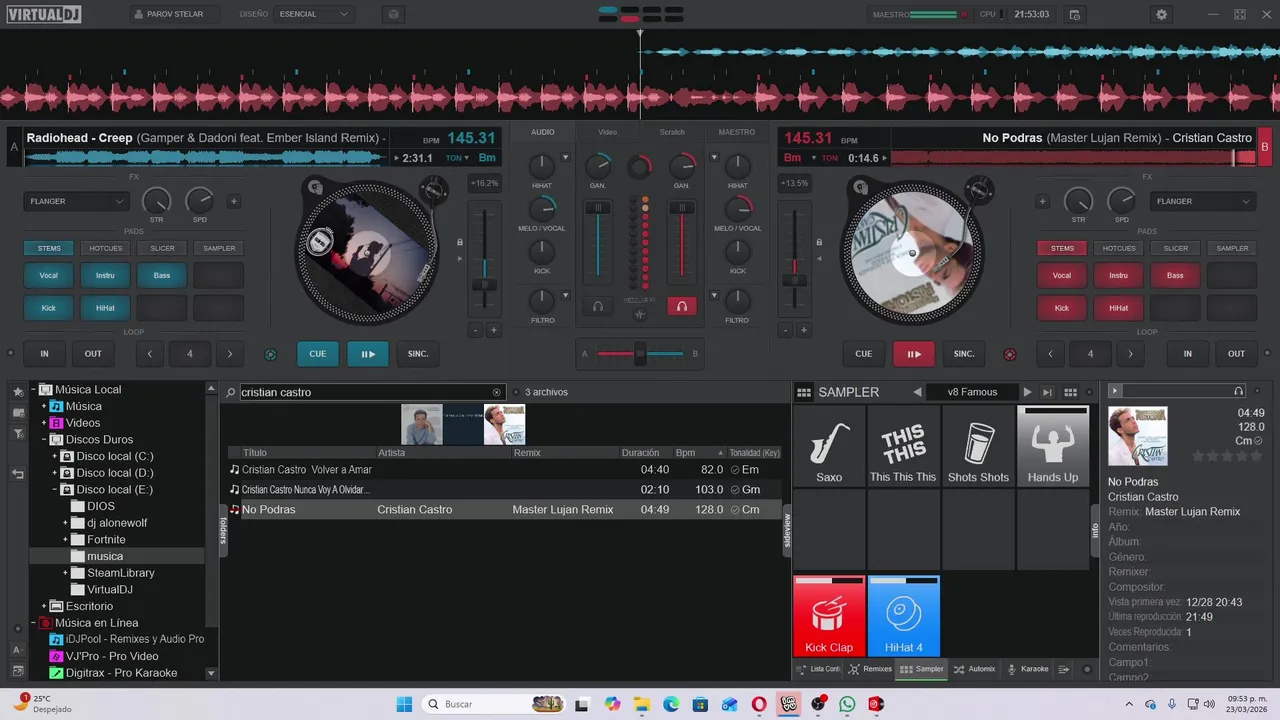Click the search magnifier icon in browser
This screenshot has height=720, width=1280.
click(x=231, y=392)
